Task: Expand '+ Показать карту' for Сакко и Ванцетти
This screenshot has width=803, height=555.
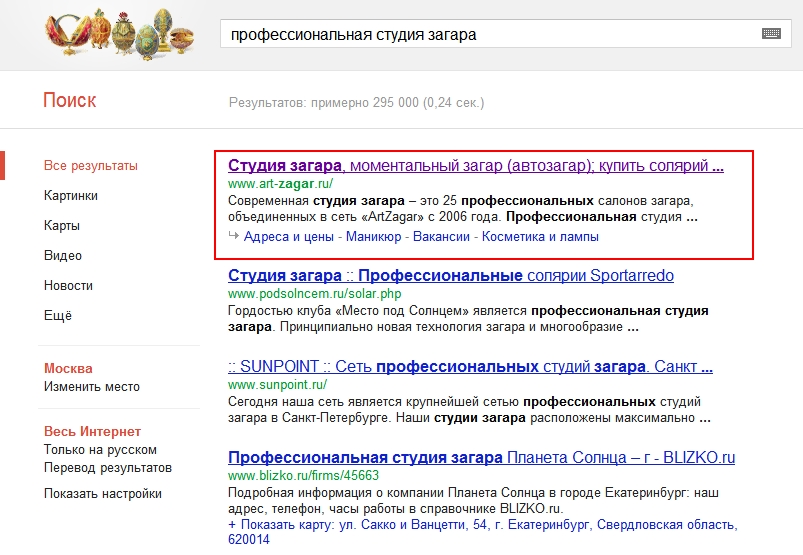Action: coord(482,532)
